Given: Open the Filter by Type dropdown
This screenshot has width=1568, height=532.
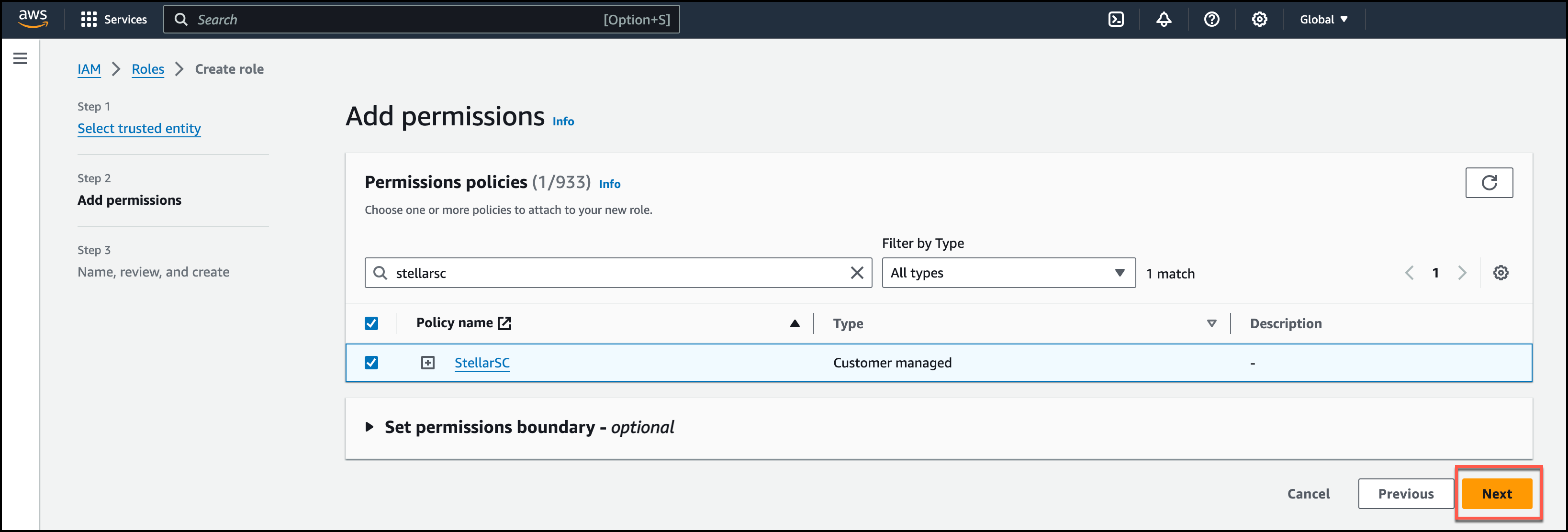Looking at the screenshot, I should [x=1008, y=273].
